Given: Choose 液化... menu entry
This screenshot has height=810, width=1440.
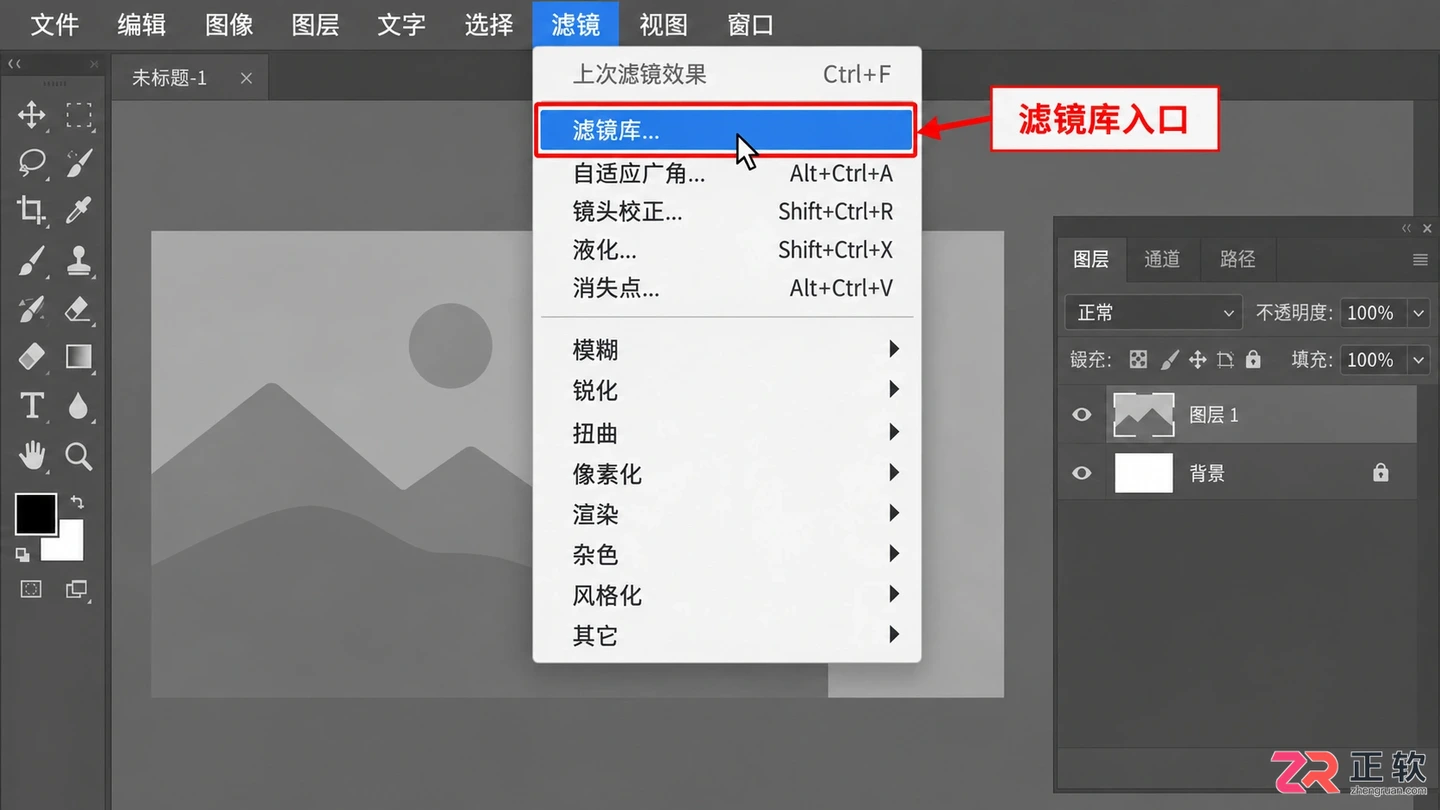Looking at the screenshot, I should (727, 249).
